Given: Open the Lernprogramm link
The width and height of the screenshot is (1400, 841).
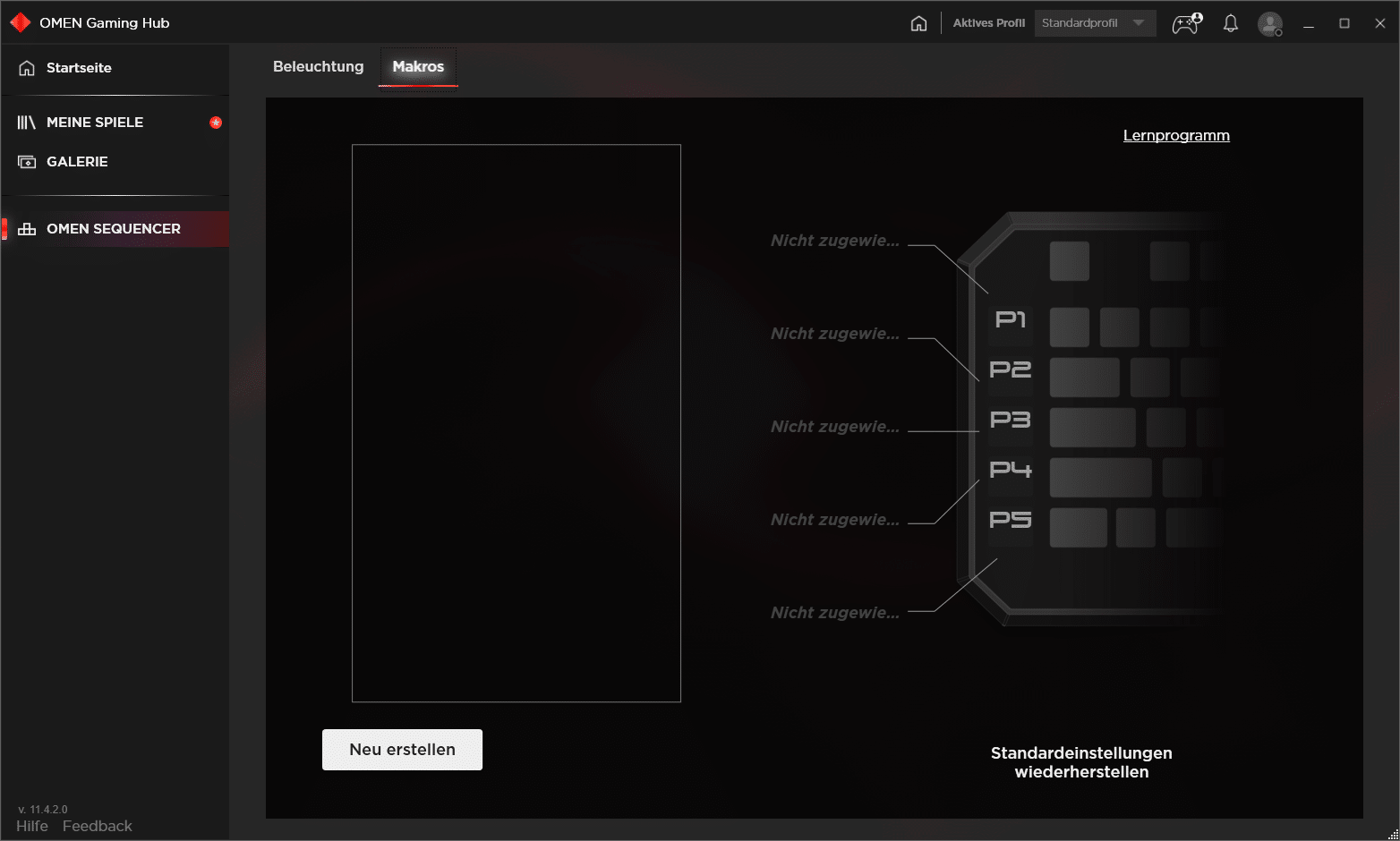Looking at the screenshot, I should pyautogui.click(x=1176, y=135).
